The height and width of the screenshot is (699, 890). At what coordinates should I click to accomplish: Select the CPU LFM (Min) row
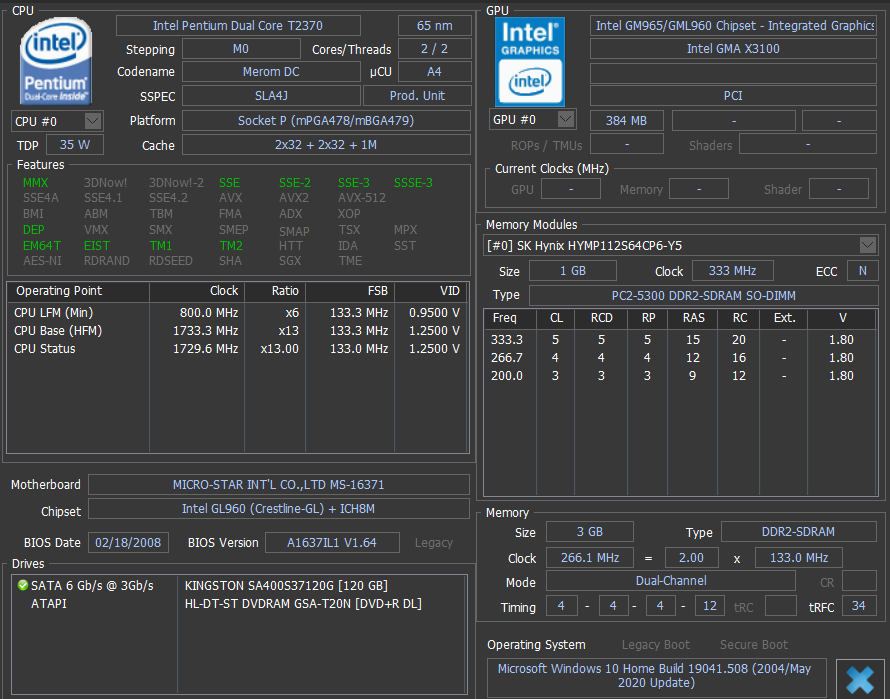coord(237,313)
